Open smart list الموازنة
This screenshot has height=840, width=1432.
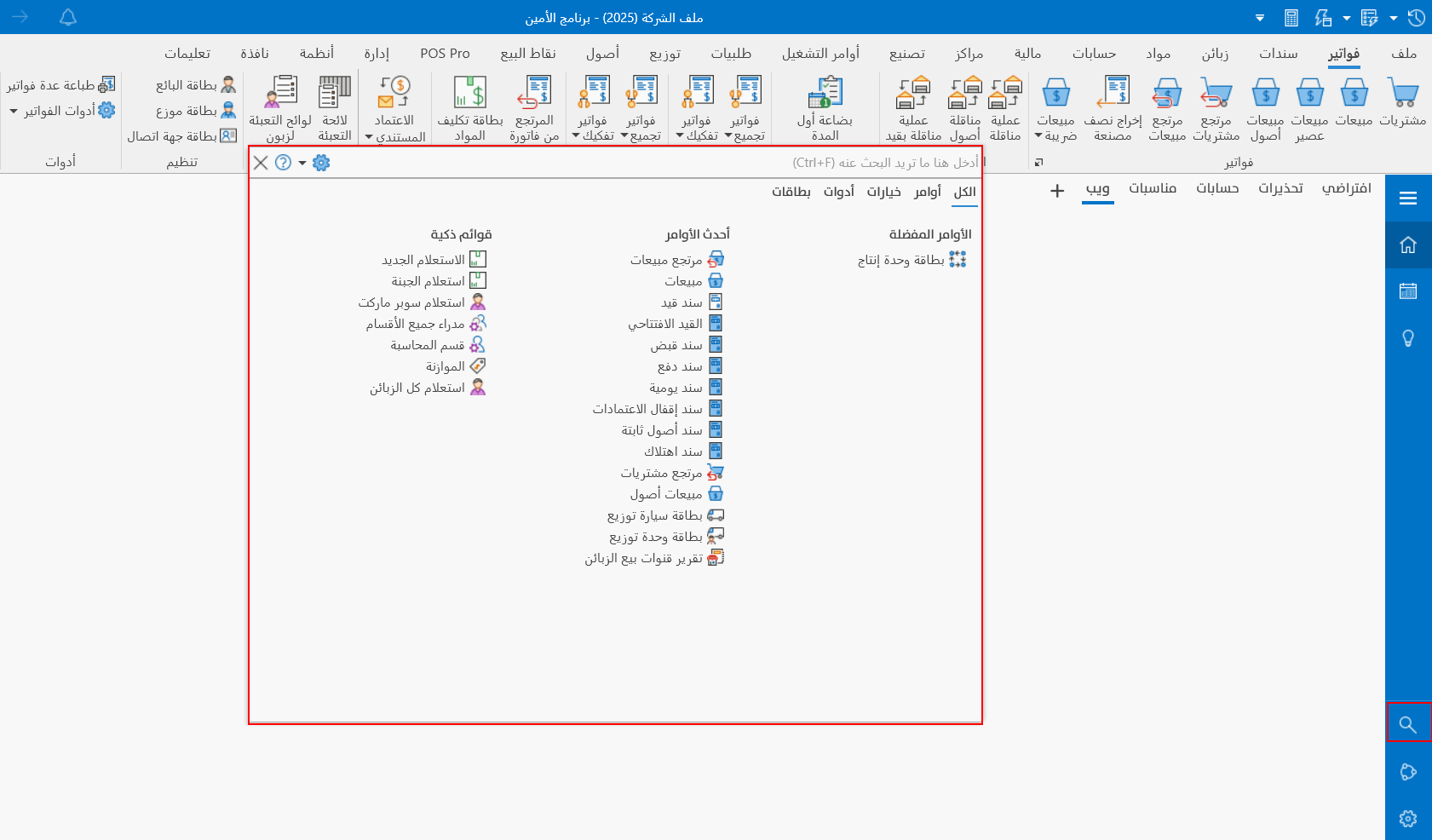(456, 366)
